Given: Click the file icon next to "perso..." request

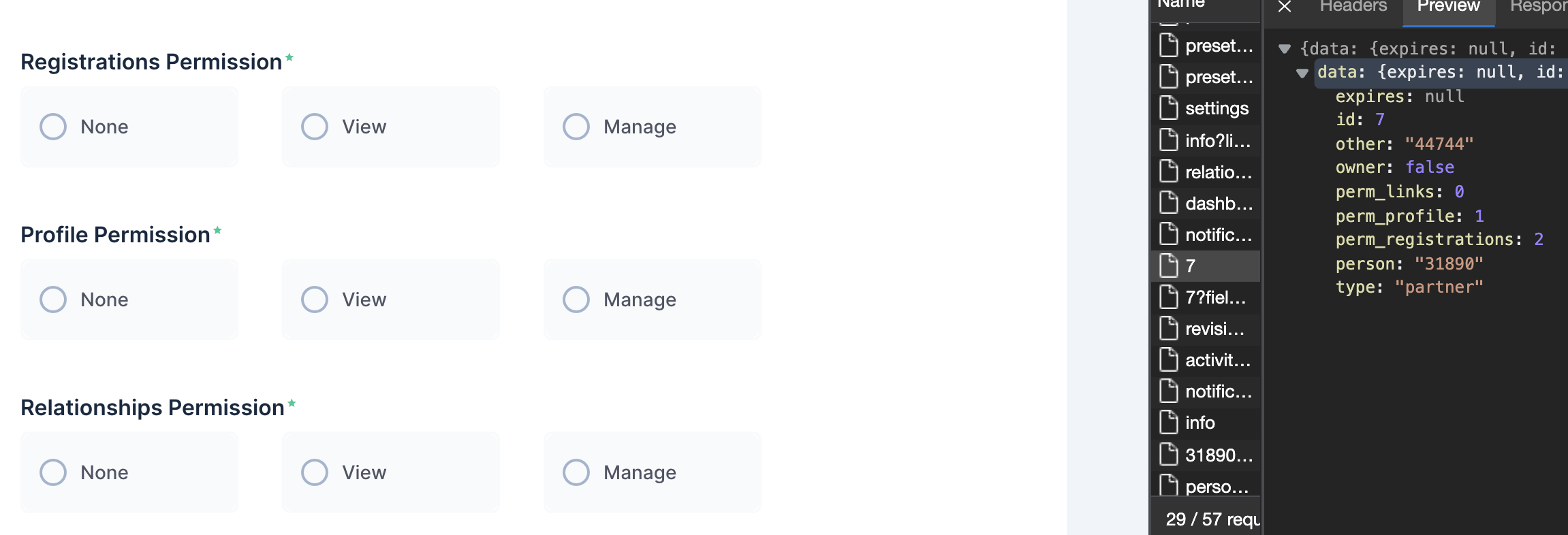Looking at the screenshot, I should coord(1170,487).
